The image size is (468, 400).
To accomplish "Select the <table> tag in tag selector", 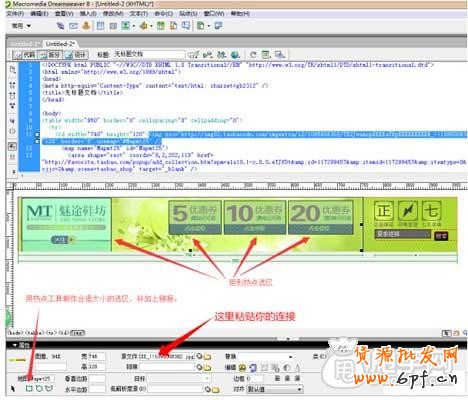I will pyautogui.click(x=34, y=333).
